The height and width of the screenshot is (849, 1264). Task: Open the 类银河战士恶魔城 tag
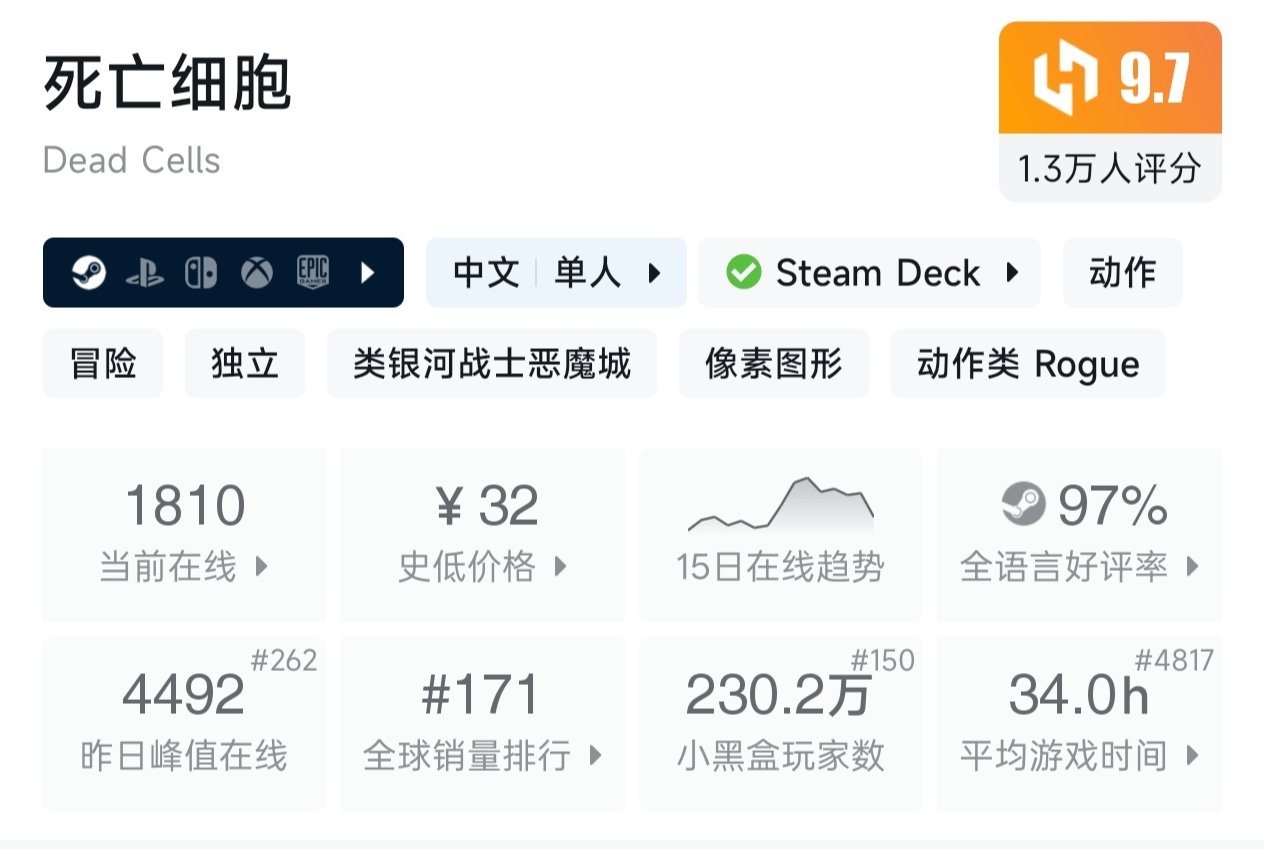(x=491, y=364)
